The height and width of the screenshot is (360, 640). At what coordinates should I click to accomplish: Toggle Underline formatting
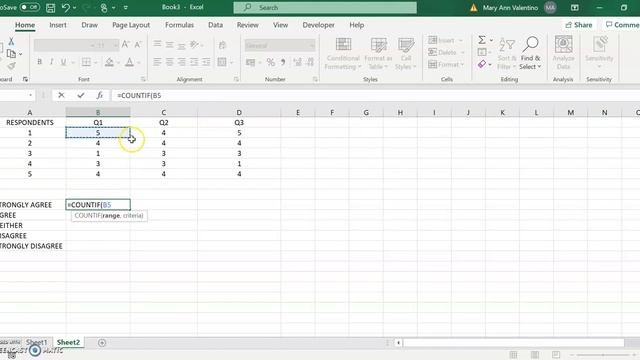[x=63, y=62]
